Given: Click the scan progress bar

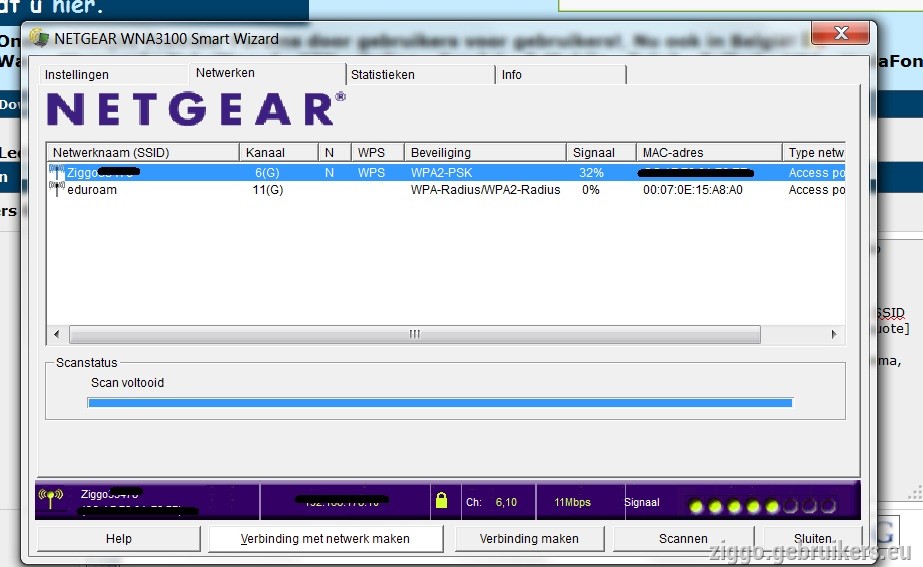Looking at the screenshot, I should pos(440,403).
